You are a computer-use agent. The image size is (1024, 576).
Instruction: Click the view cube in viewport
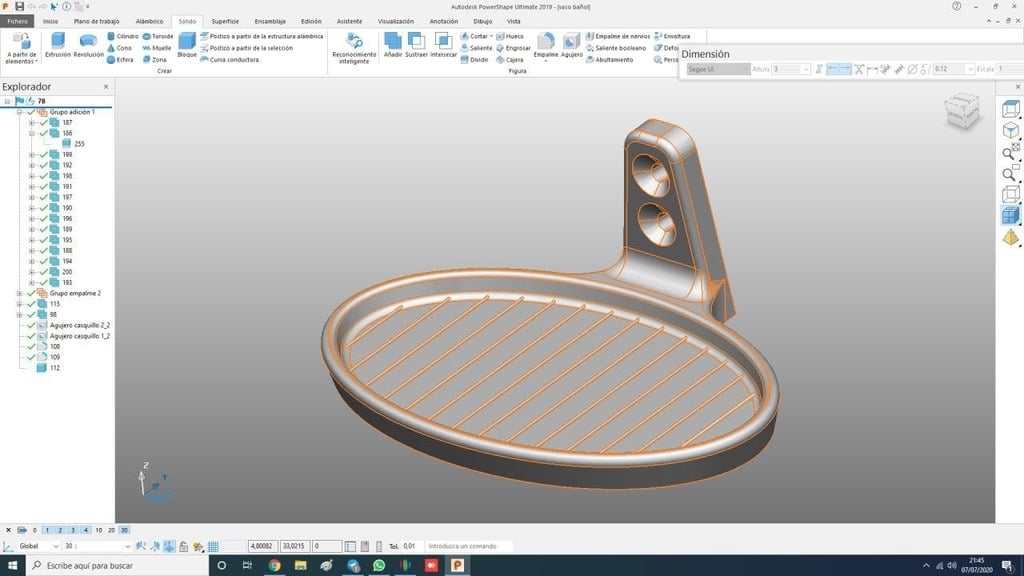[962, 110]
